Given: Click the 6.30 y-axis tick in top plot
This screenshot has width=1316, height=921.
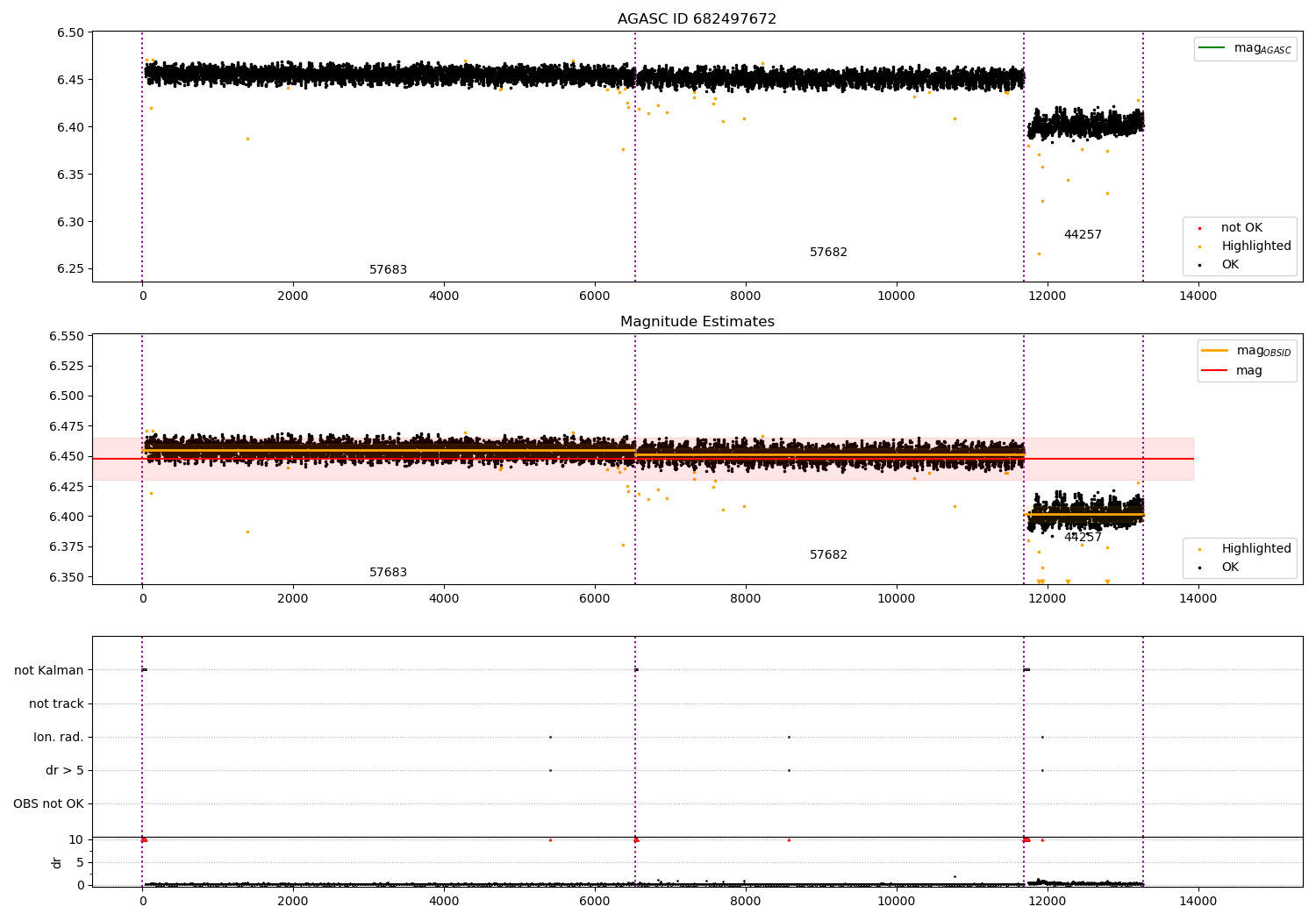Looking at the screenshot, I should point(70,223).
